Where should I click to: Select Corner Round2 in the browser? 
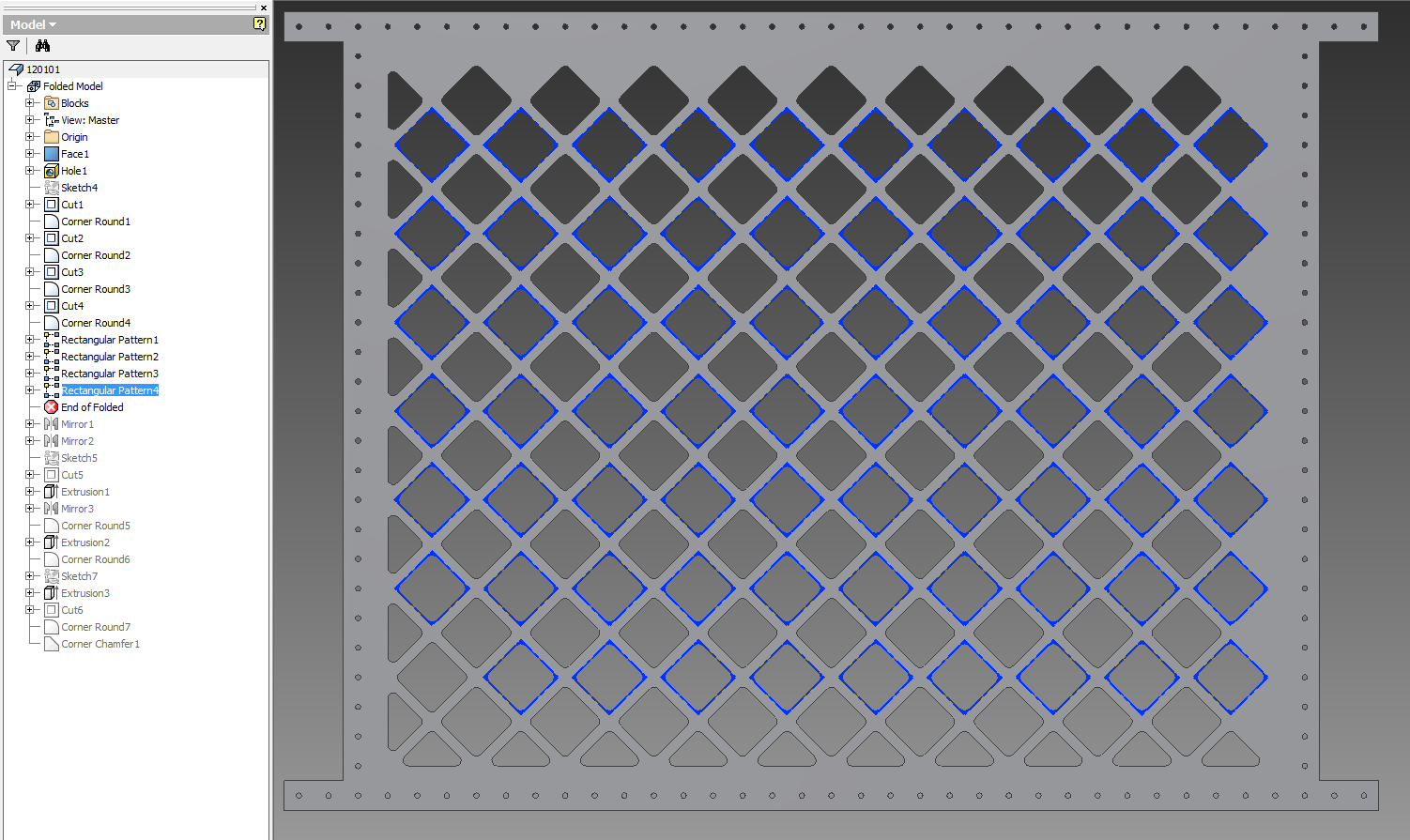(x=96, y=255)
